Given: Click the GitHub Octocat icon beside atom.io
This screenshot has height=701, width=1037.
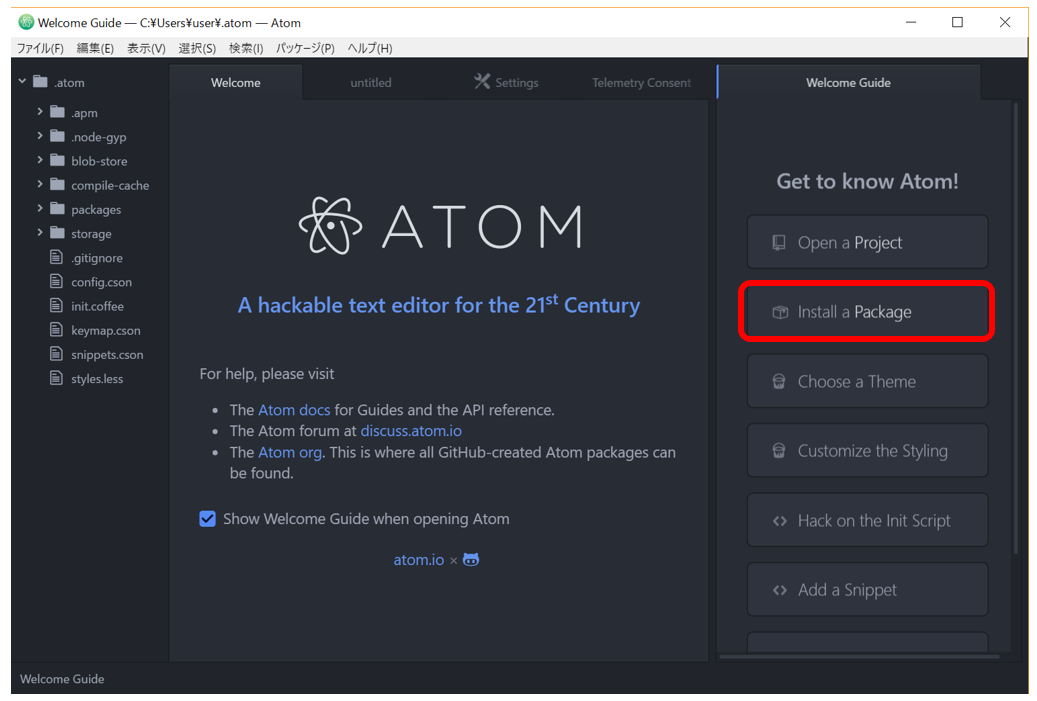Looking at the screenshot, I should pyautogui.click(x=471, y=560).
